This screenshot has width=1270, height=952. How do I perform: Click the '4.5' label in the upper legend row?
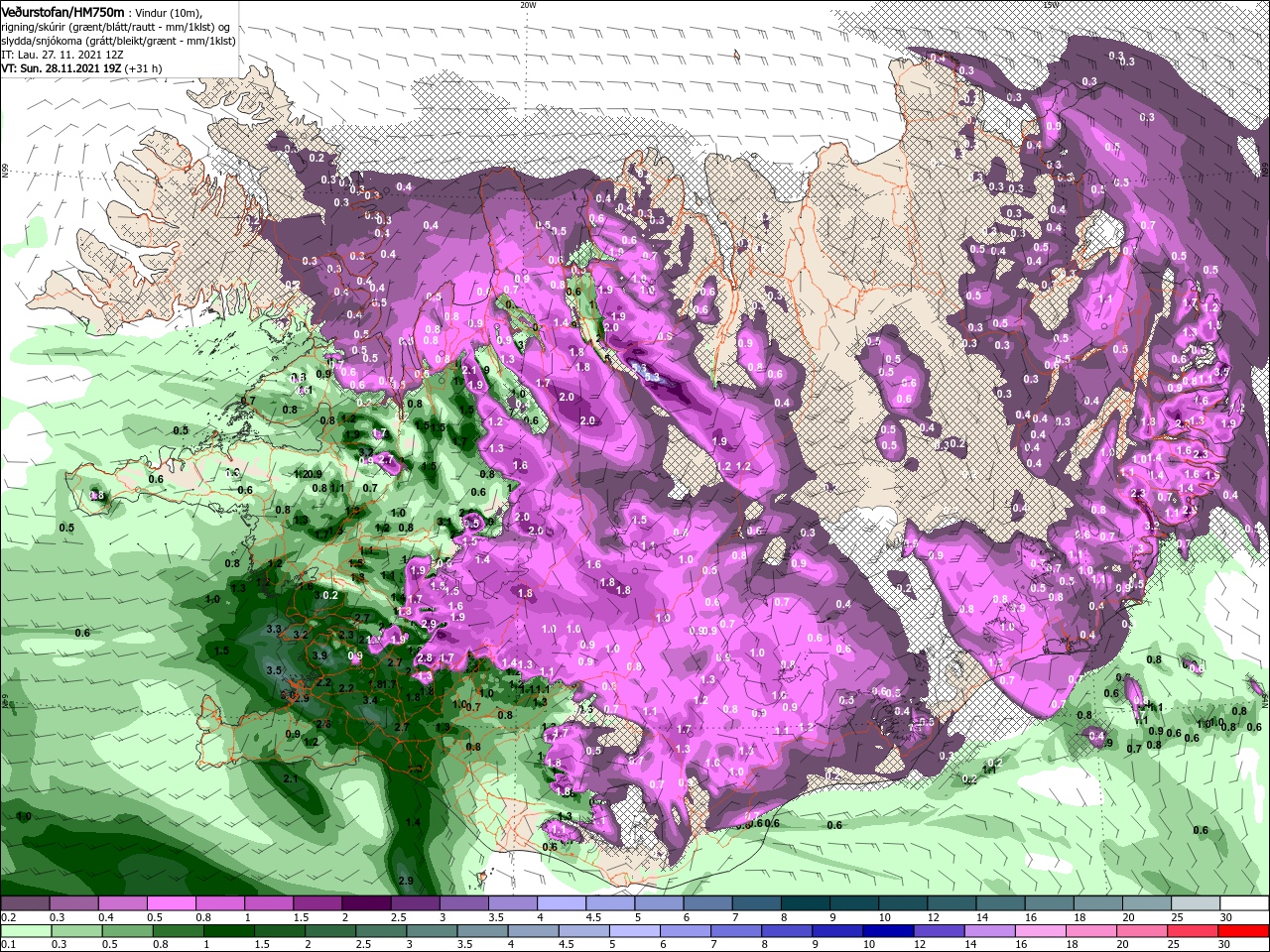(x=593, y=917)
